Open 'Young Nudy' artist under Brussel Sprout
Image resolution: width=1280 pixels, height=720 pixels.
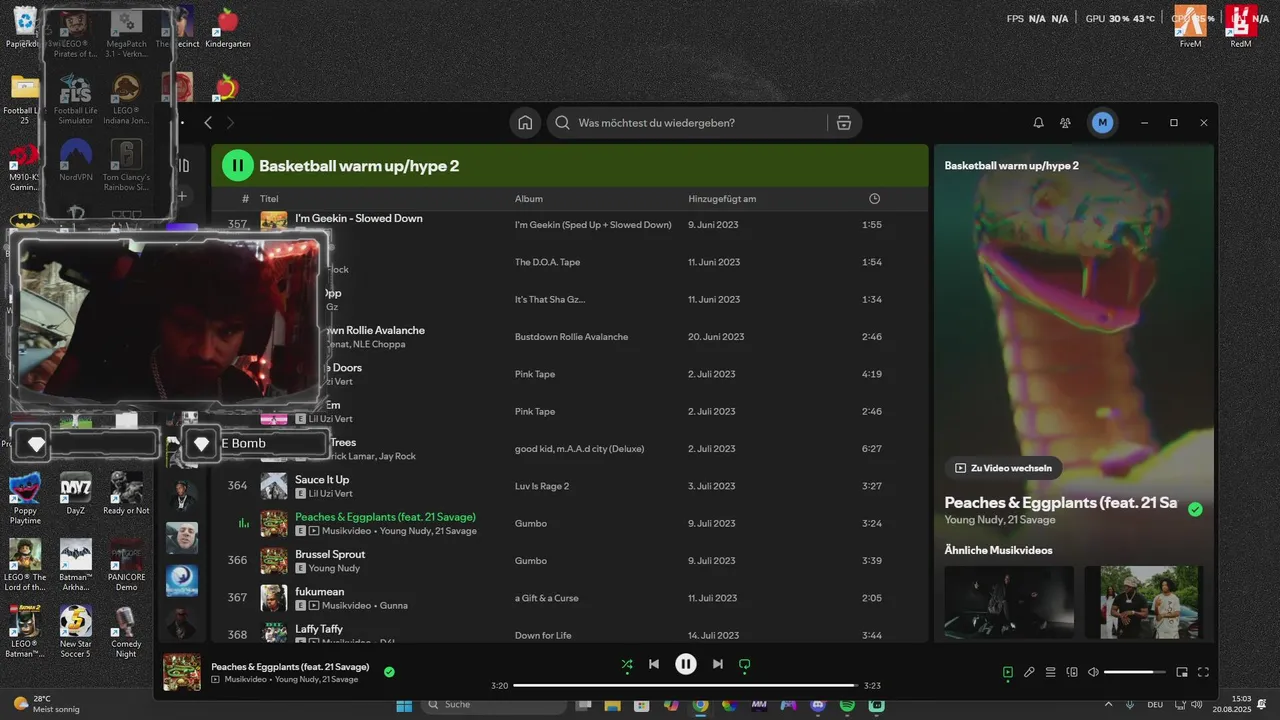pos(334,568)
